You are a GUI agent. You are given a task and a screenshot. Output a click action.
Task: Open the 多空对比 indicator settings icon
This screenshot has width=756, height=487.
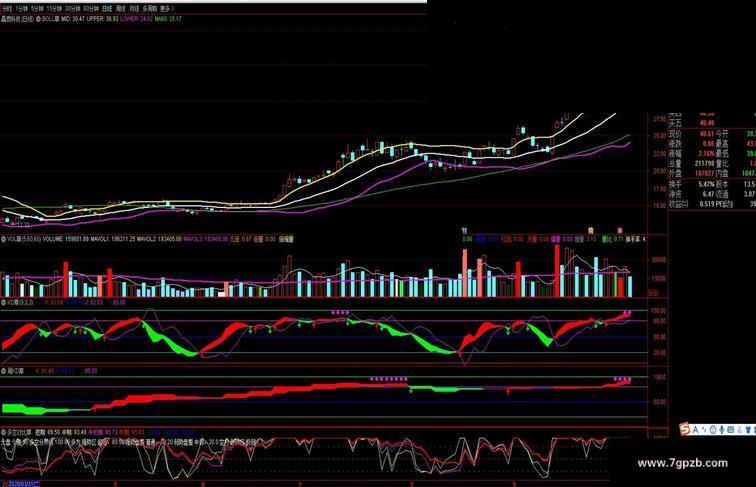click(3, 433)
